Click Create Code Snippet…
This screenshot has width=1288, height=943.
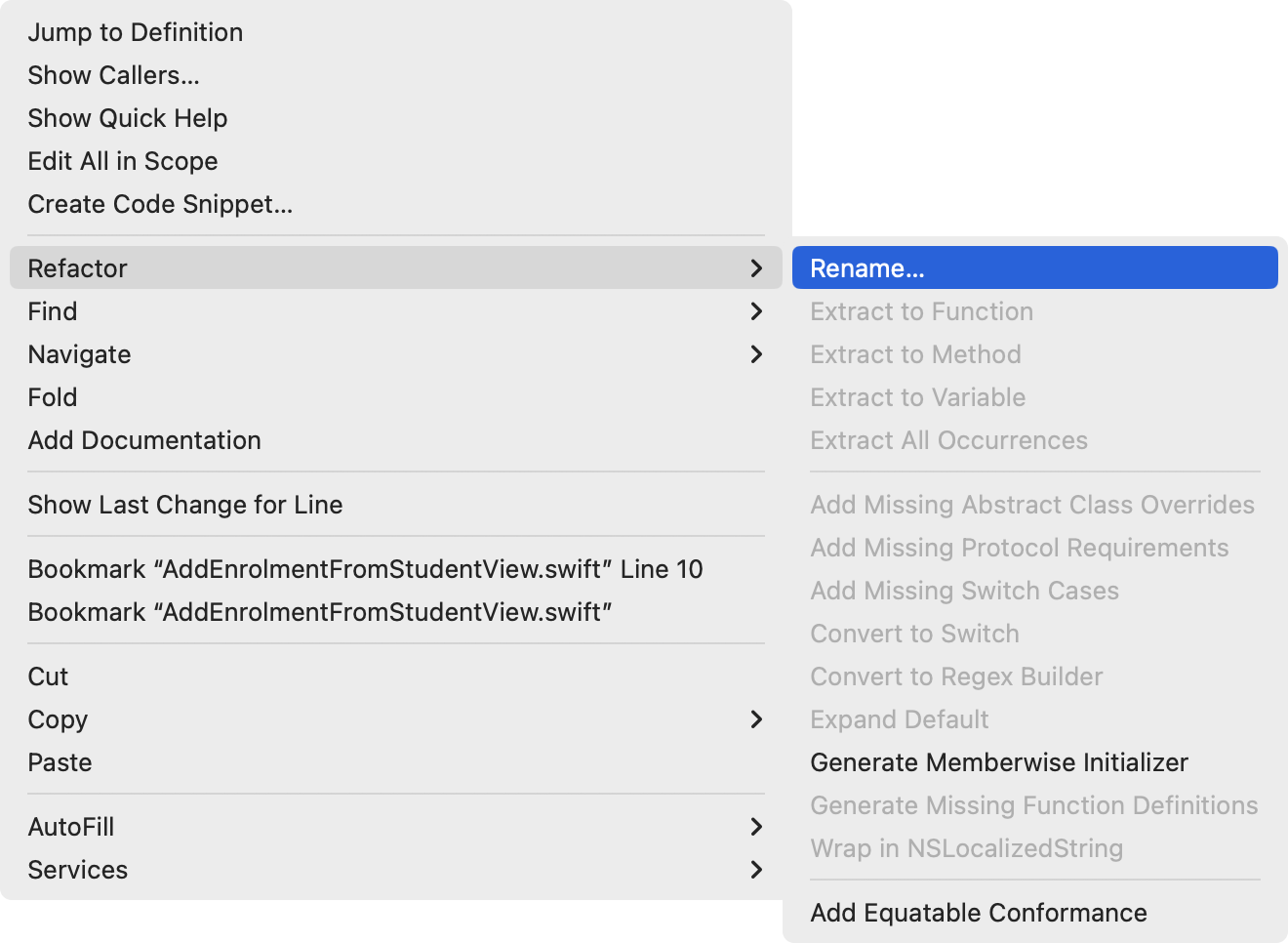(x=160, y=204)
